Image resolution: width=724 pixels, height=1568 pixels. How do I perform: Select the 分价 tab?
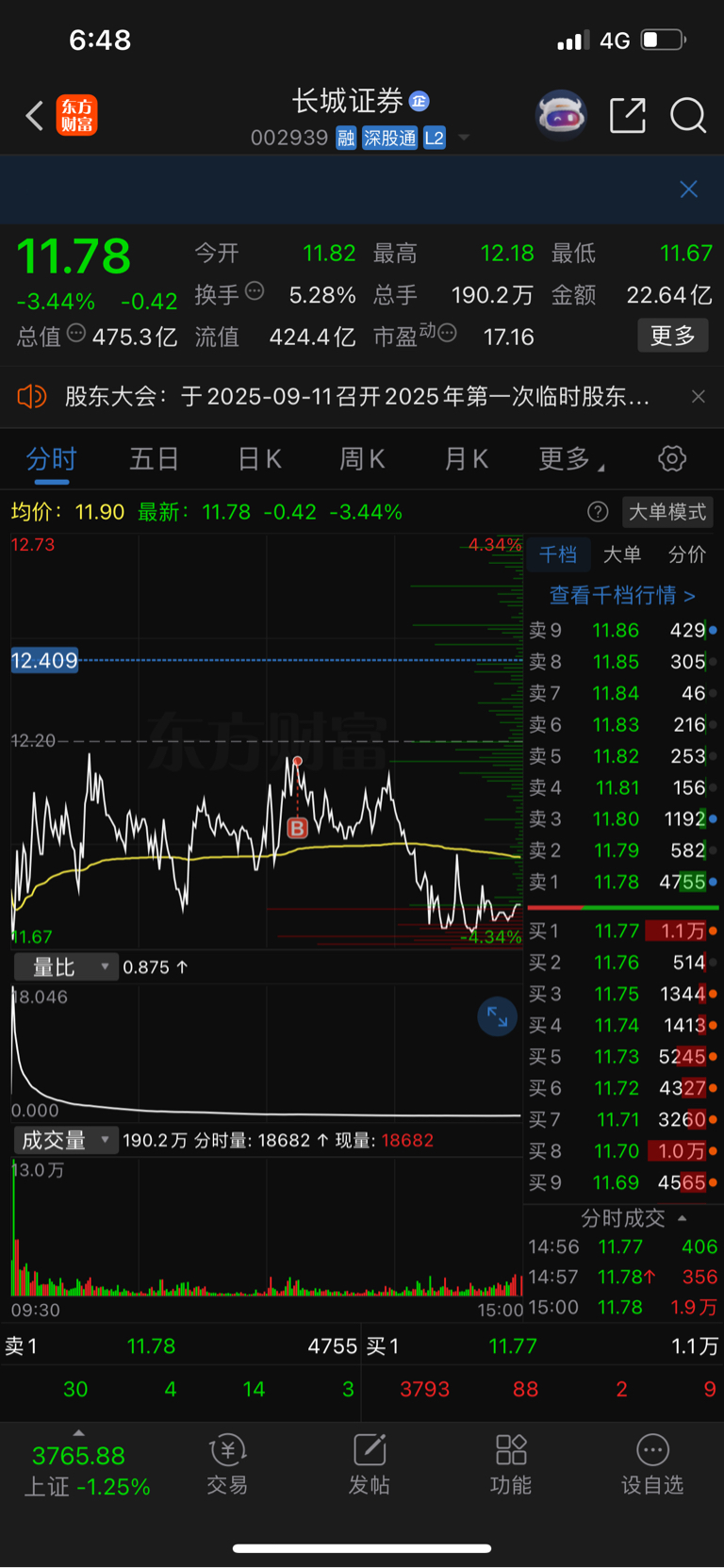tap(687, 554)
